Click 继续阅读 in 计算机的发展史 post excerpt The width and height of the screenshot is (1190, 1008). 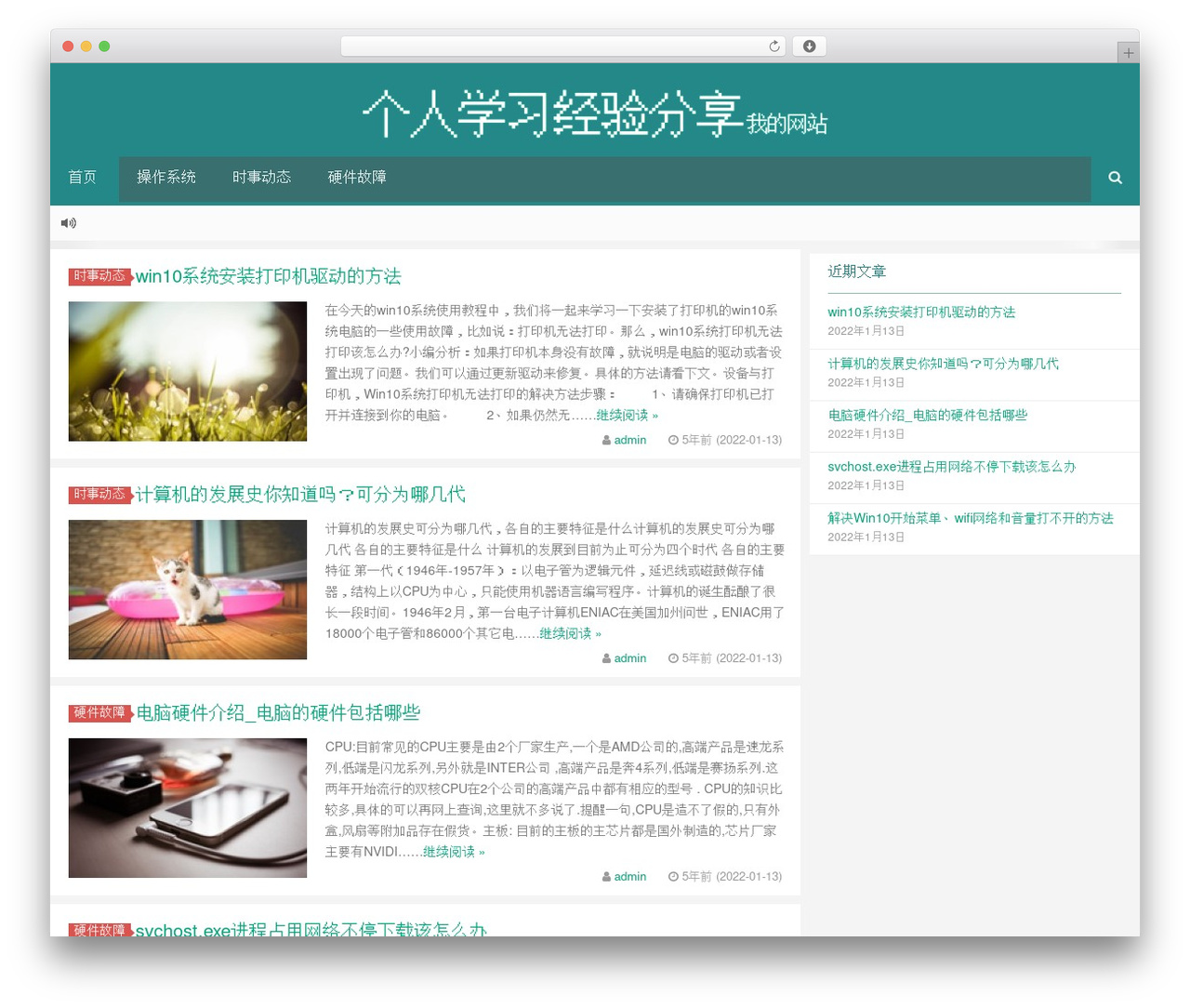click(x=571, y=634)
